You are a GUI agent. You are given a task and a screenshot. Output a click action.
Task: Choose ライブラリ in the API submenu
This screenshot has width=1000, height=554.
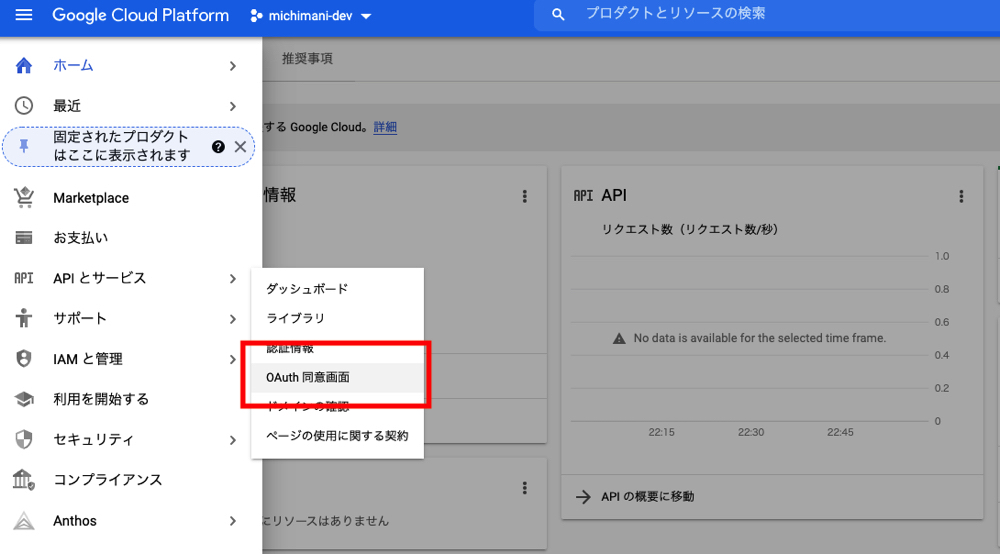pos(337,318)
